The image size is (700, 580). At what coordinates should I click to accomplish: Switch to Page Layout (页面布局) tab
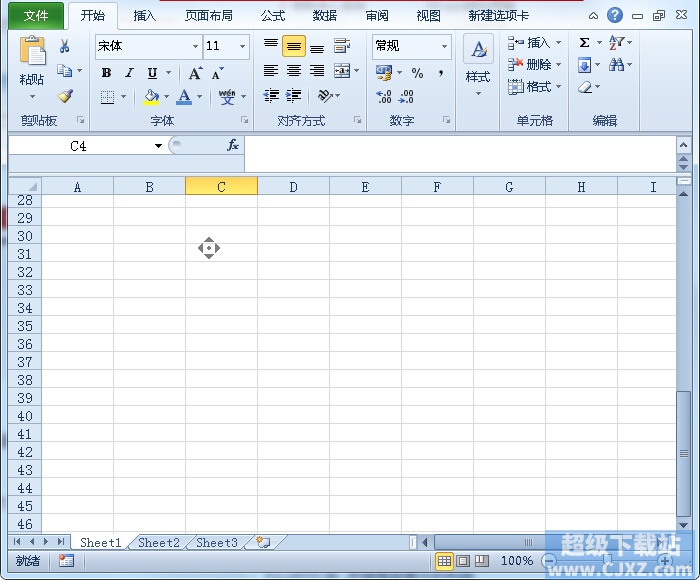[209, 16]
